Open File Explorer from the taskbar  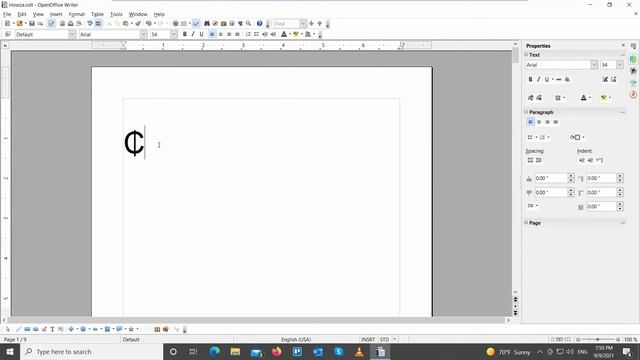point(235,351)
